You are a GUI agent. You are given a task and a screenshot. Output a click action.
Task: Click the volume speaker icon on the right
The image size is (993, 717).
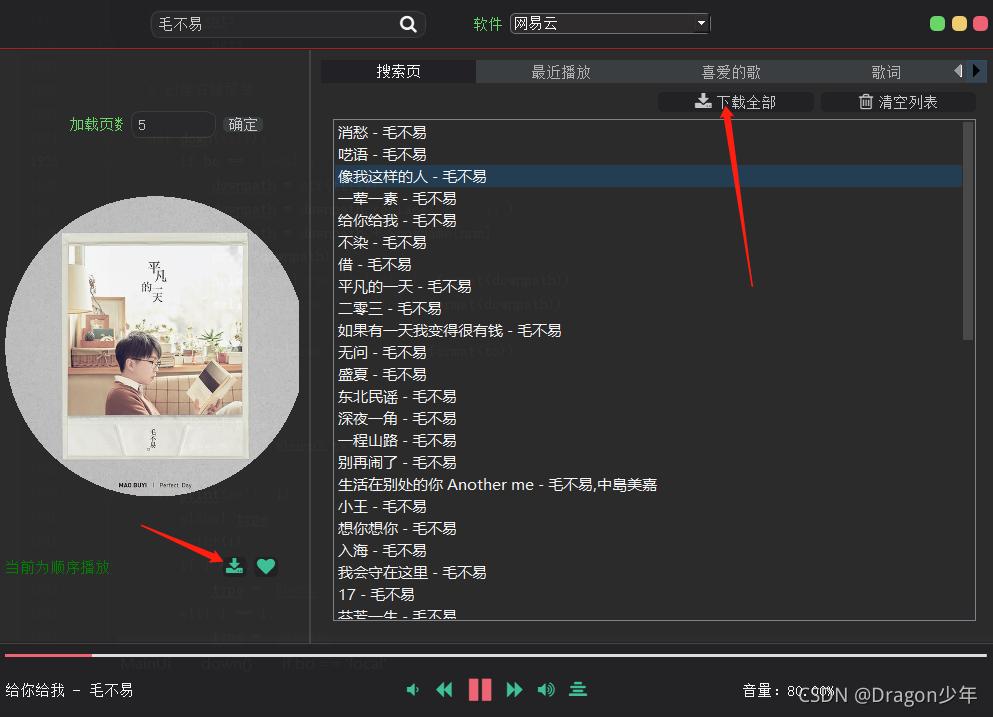tap(546, 689)
